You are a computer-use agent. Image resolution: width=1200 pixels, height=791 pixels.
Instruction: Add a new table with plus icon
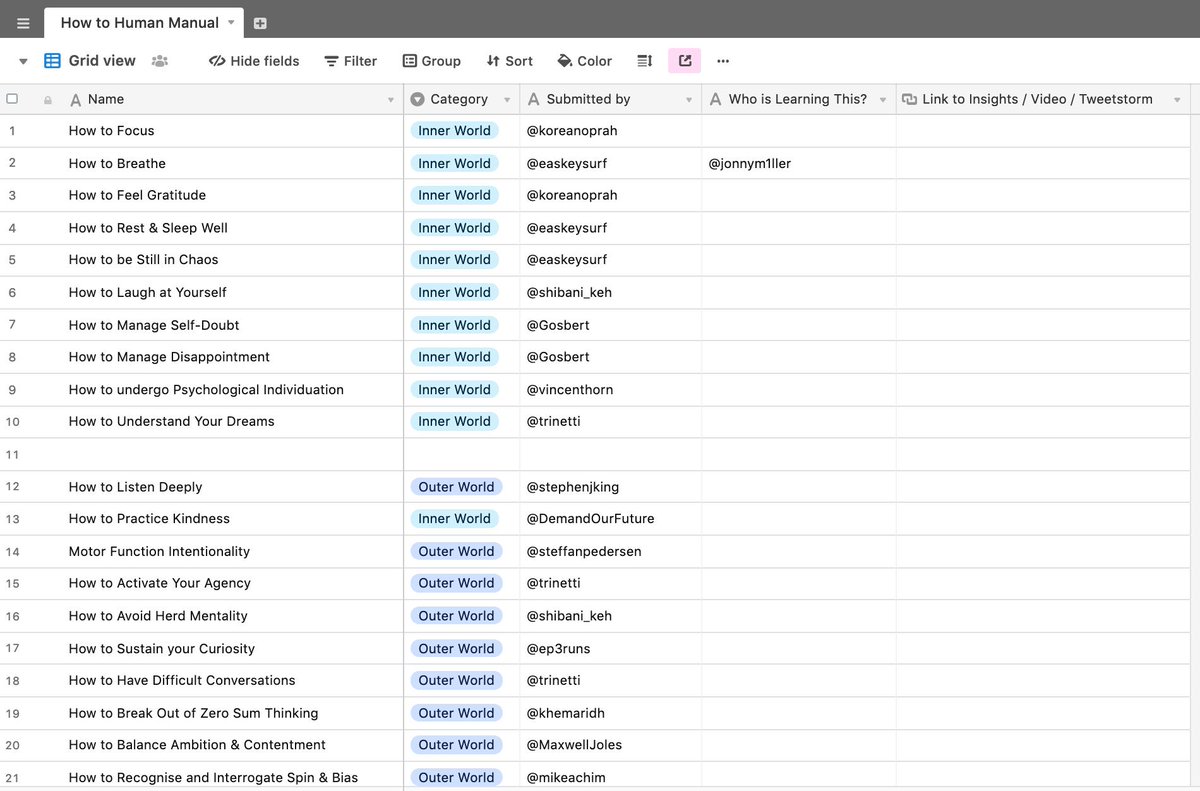[260, 23]
